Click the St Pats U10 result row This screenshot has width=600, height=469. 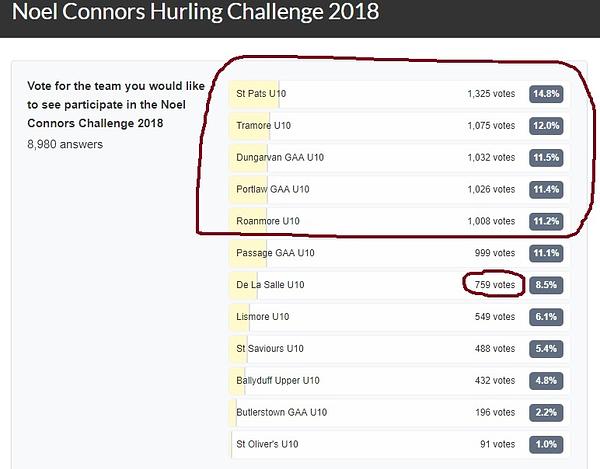click(399, 94)
